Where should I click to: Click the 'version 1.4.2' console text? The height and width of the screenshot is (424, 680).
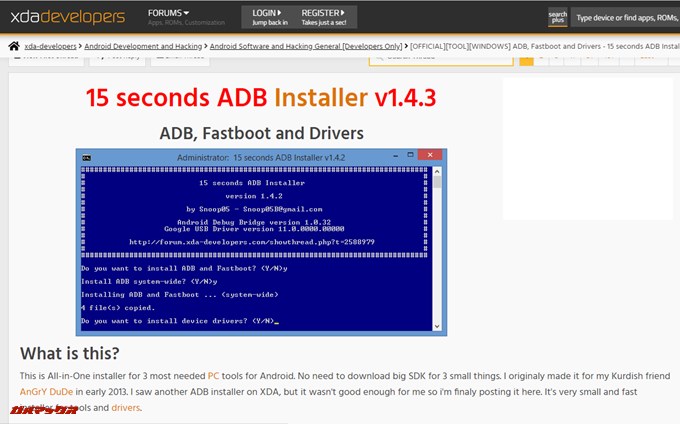(254, 196)
